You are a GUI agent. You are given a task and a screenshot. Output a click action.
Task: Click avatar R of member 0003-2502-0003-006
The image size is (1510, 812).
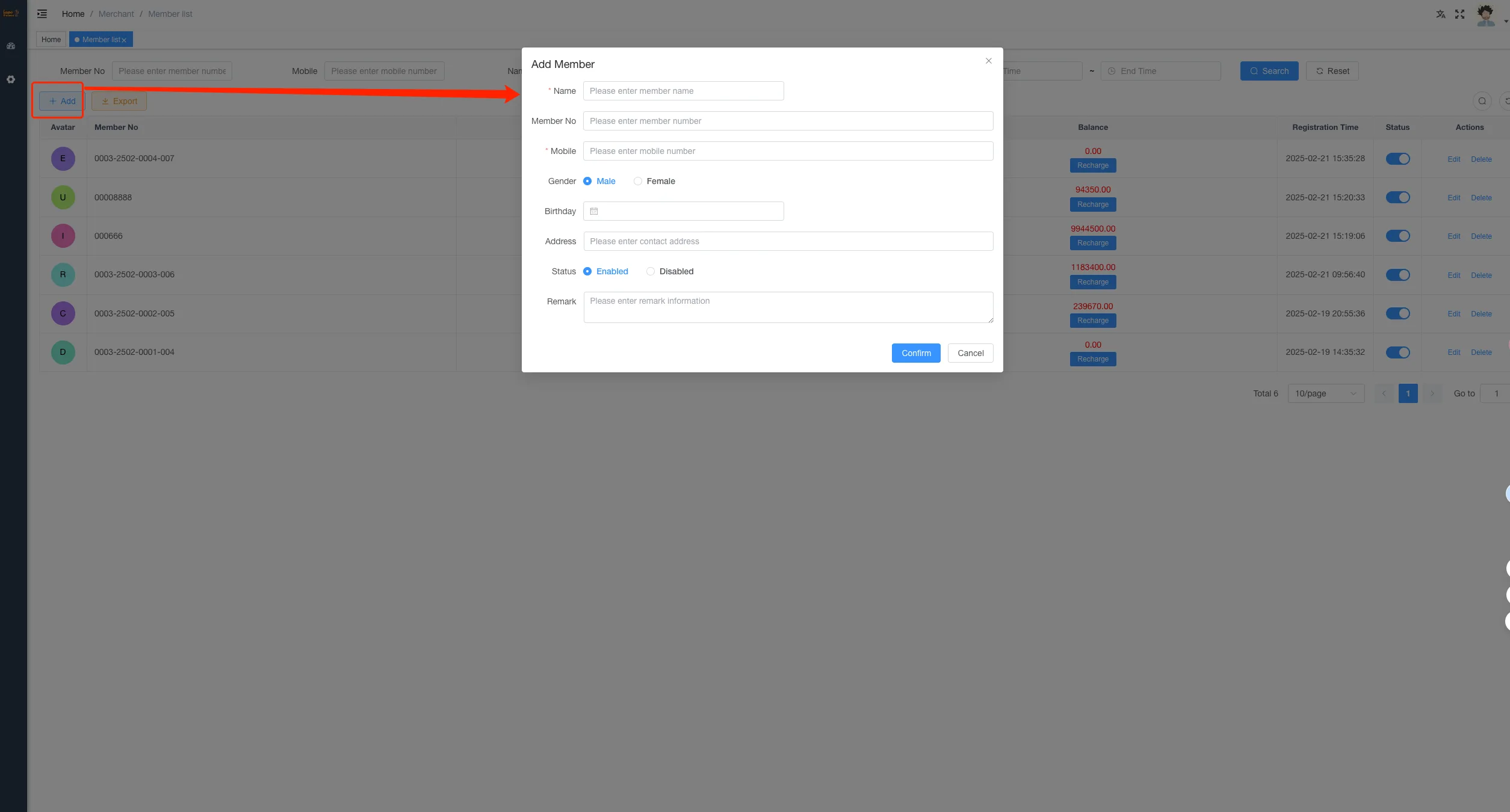click(63, 275)
